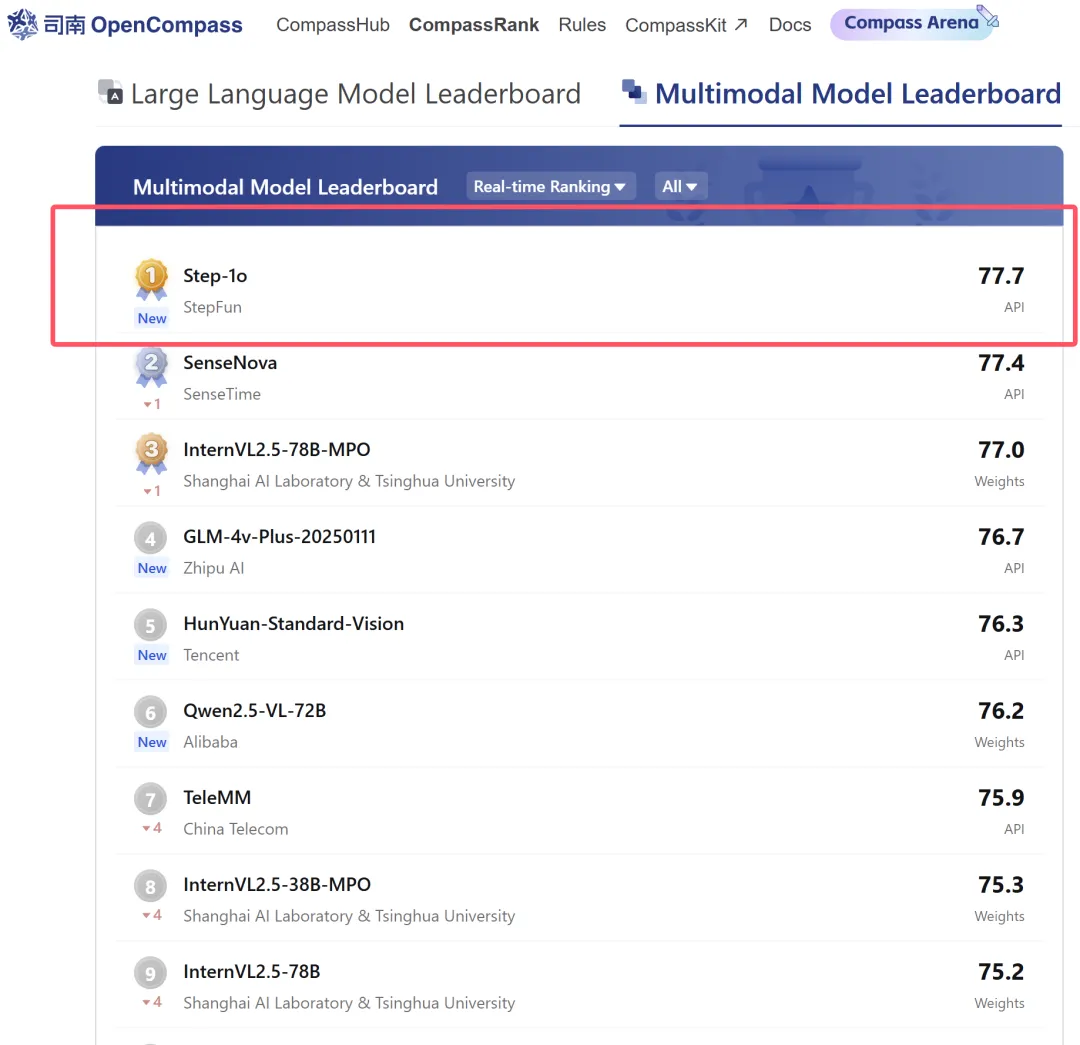Switch to Large Language Model Leaderboard tab
The width and height of the screenshot is (1080, 1045).
[355, 94]
